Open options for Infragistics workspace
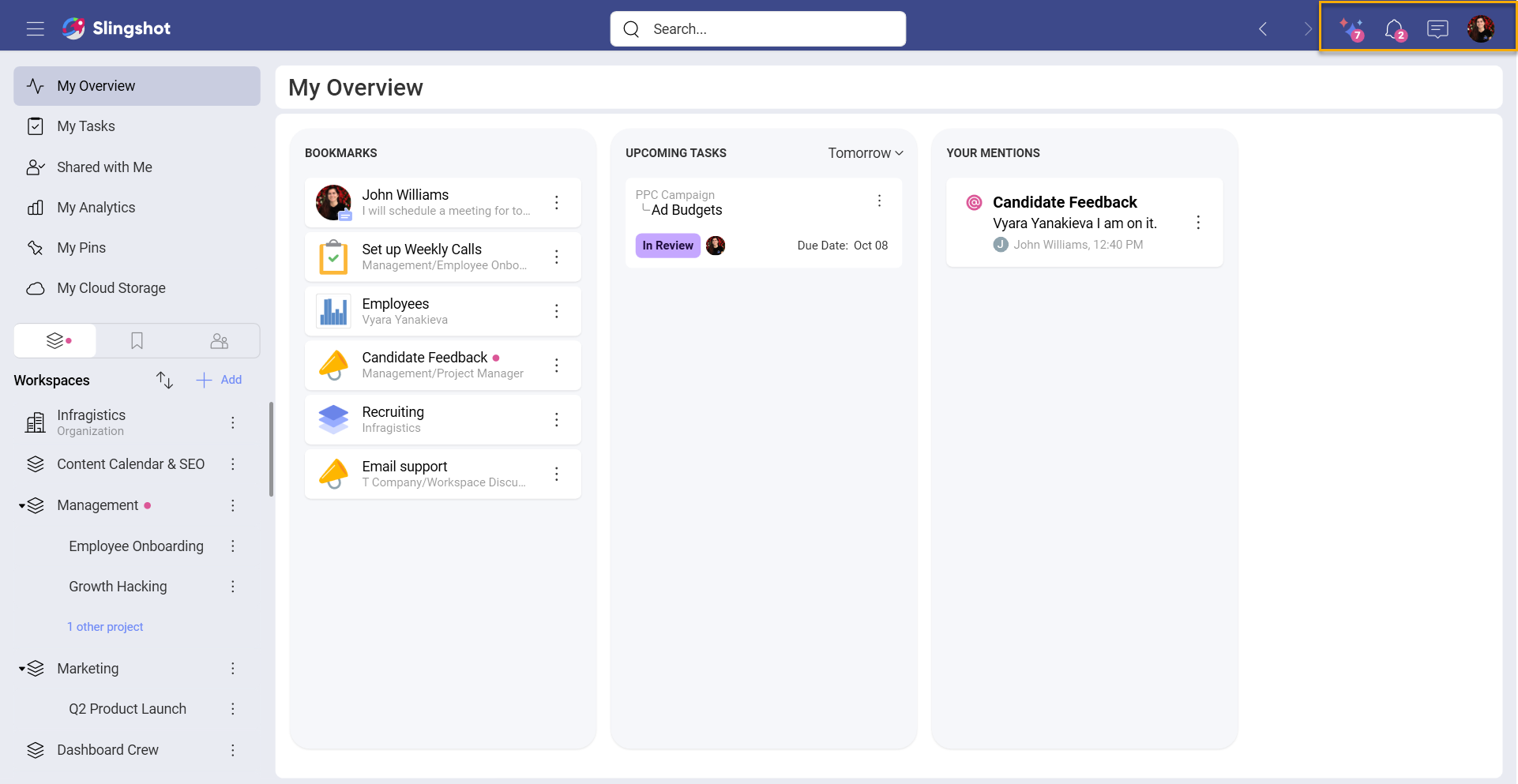 [233, 422]
